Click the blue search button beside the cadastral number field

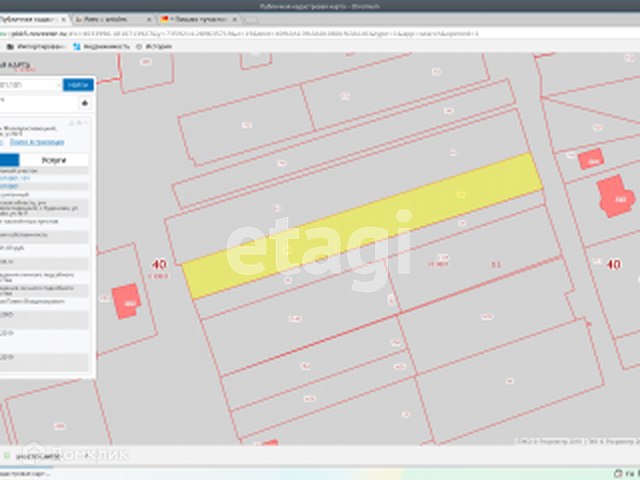(78, 84)
